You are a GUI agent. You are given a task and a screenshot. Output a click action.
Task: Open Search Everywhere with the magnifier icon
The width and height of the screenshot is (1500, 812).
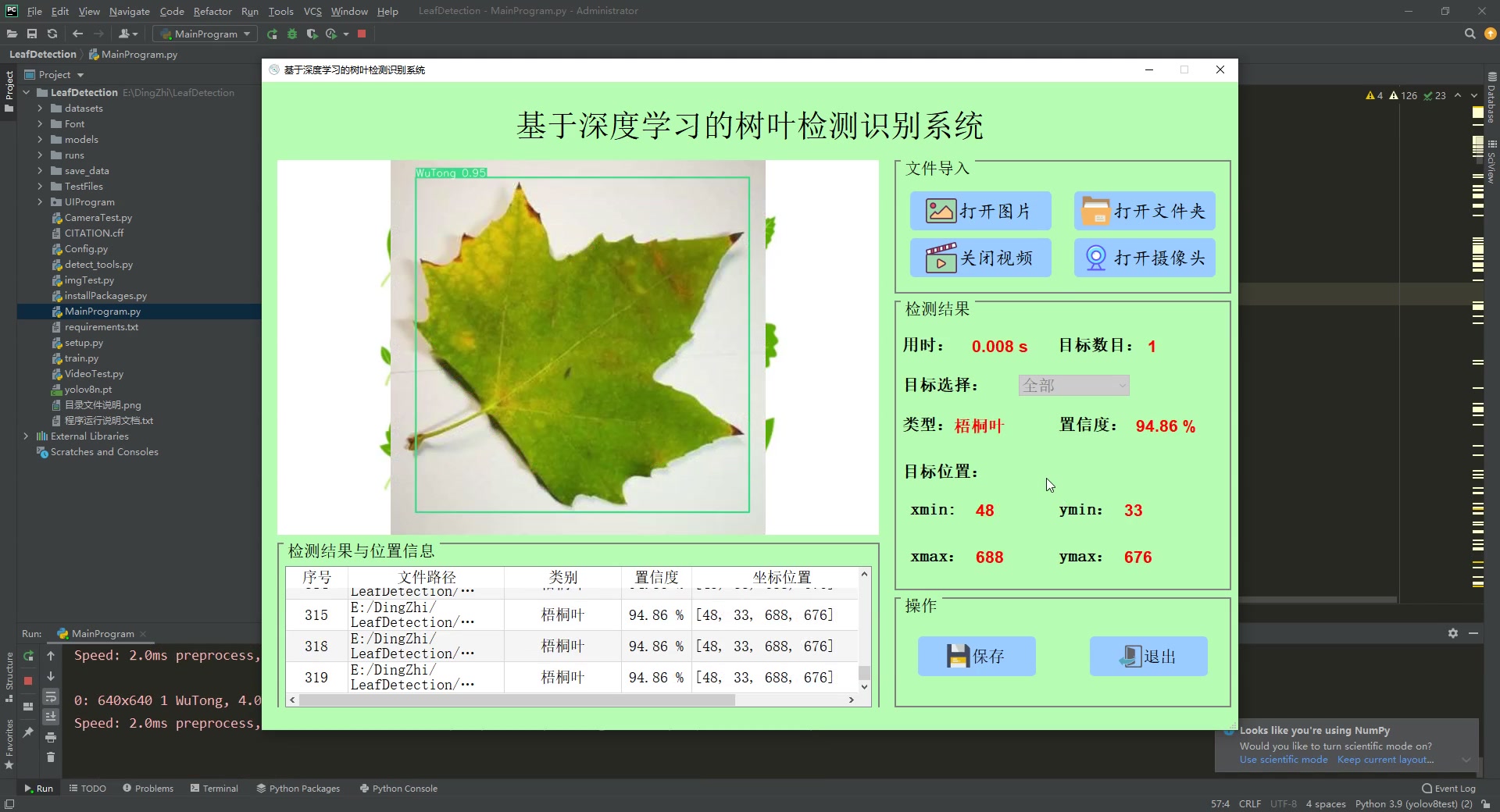[1470, 34]
